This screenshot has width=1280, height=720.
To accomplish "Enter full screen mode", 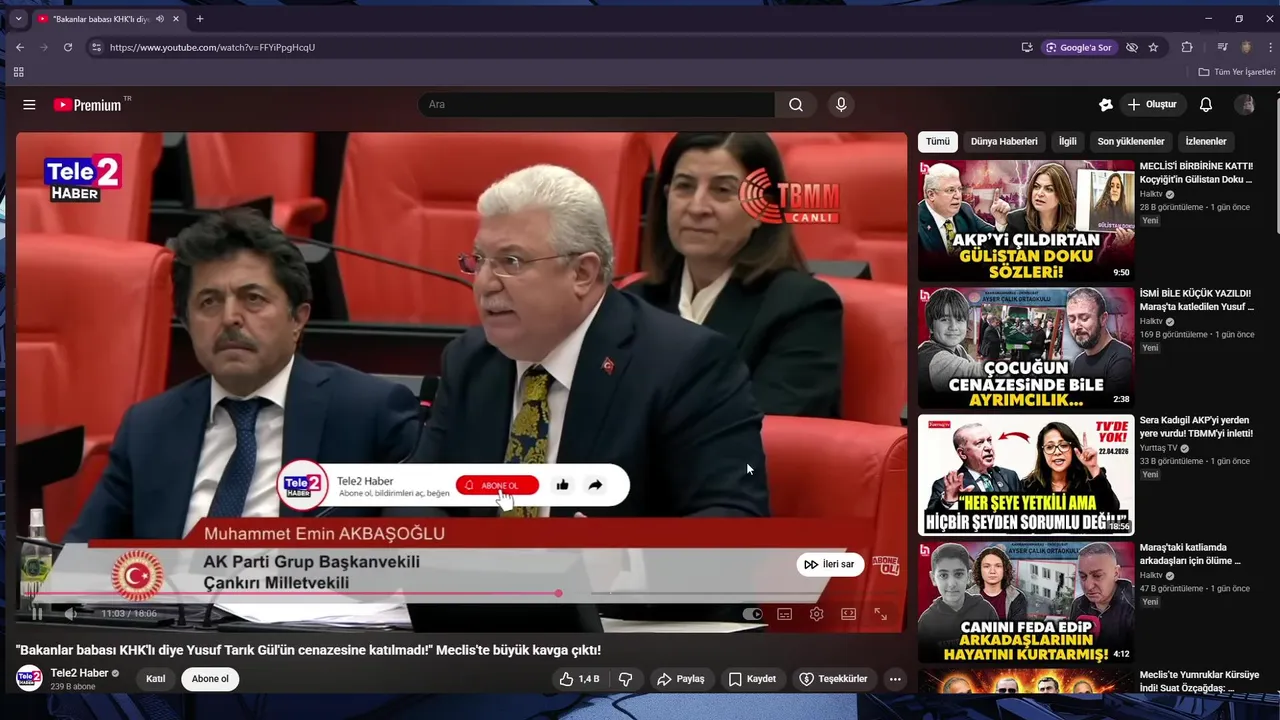I will click(881, 614).
